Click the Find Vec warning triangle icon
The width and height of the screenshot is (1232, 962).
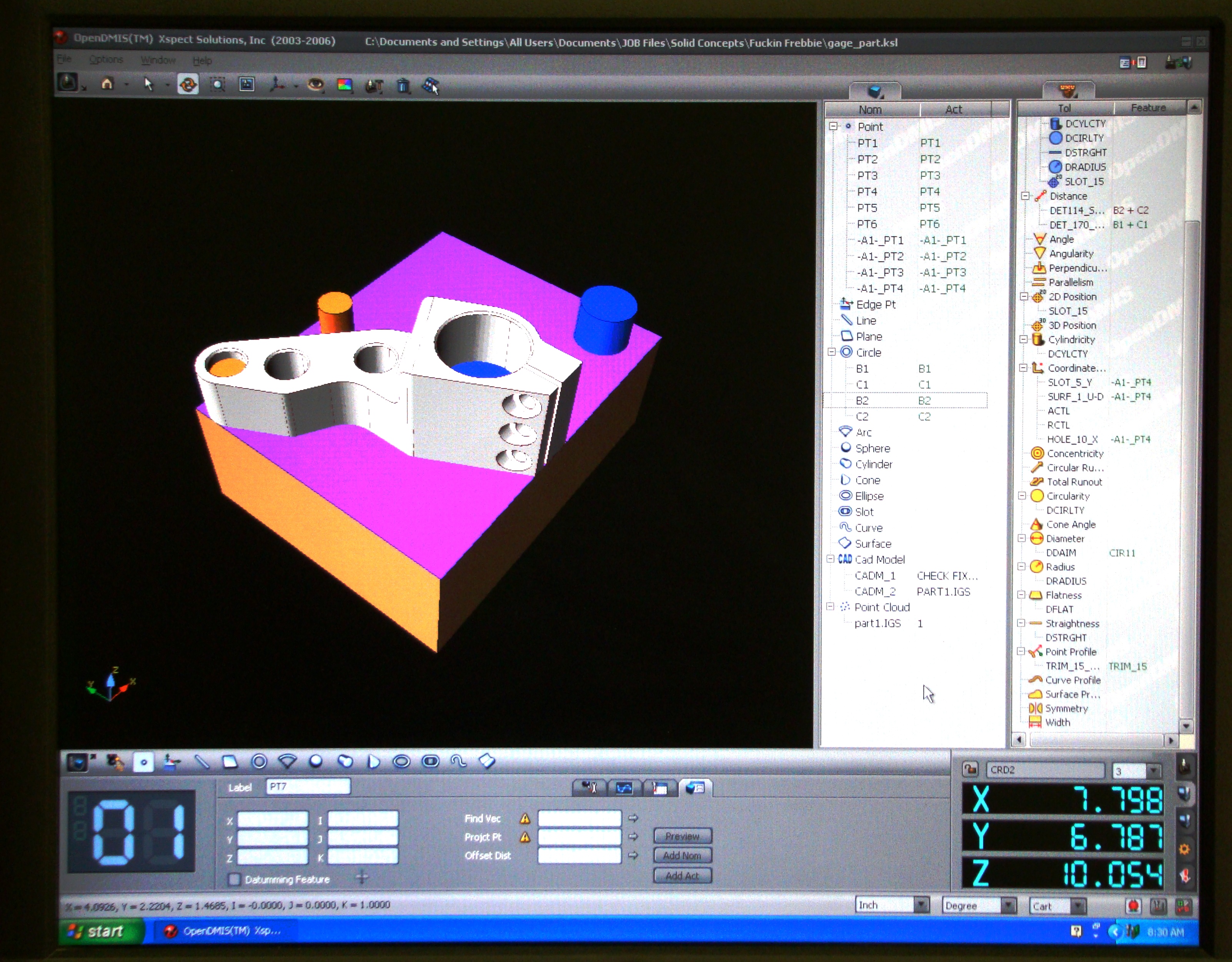pos(525,818)
